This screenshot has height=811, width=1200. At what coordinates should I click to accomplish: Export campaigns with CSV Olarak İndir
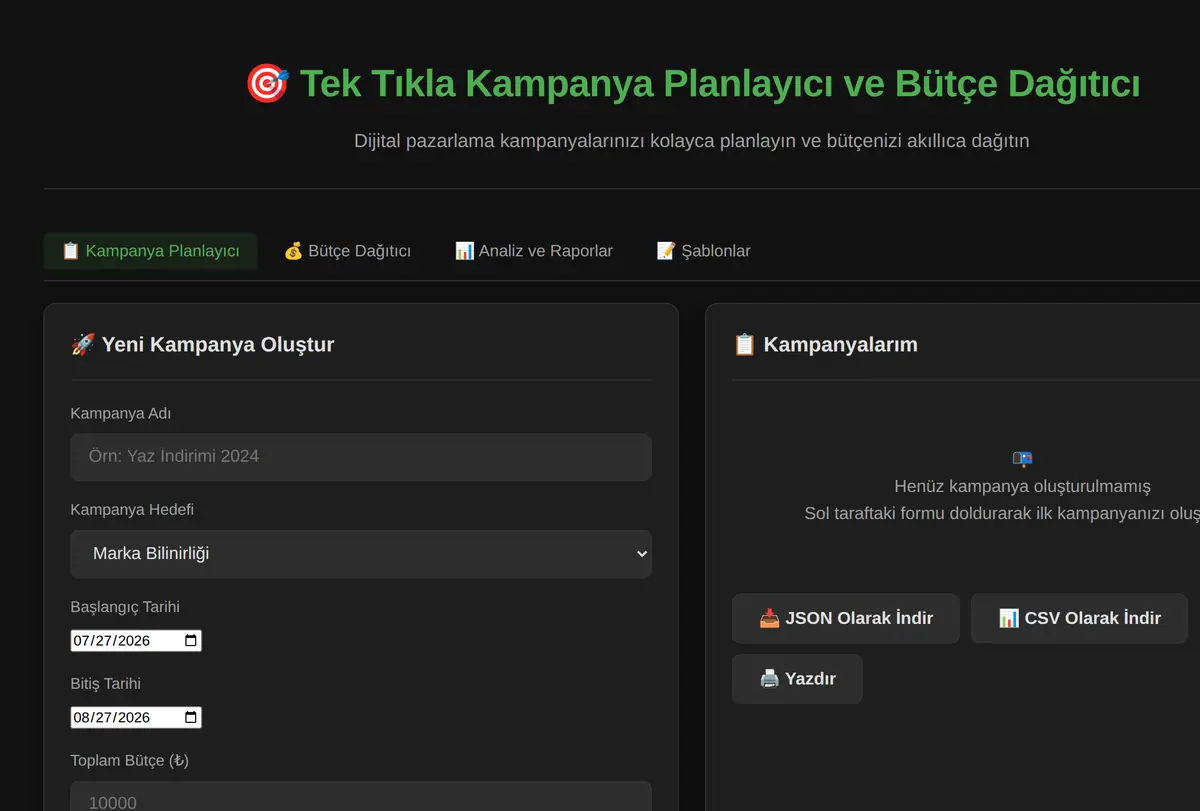(x=1079, y=619)
